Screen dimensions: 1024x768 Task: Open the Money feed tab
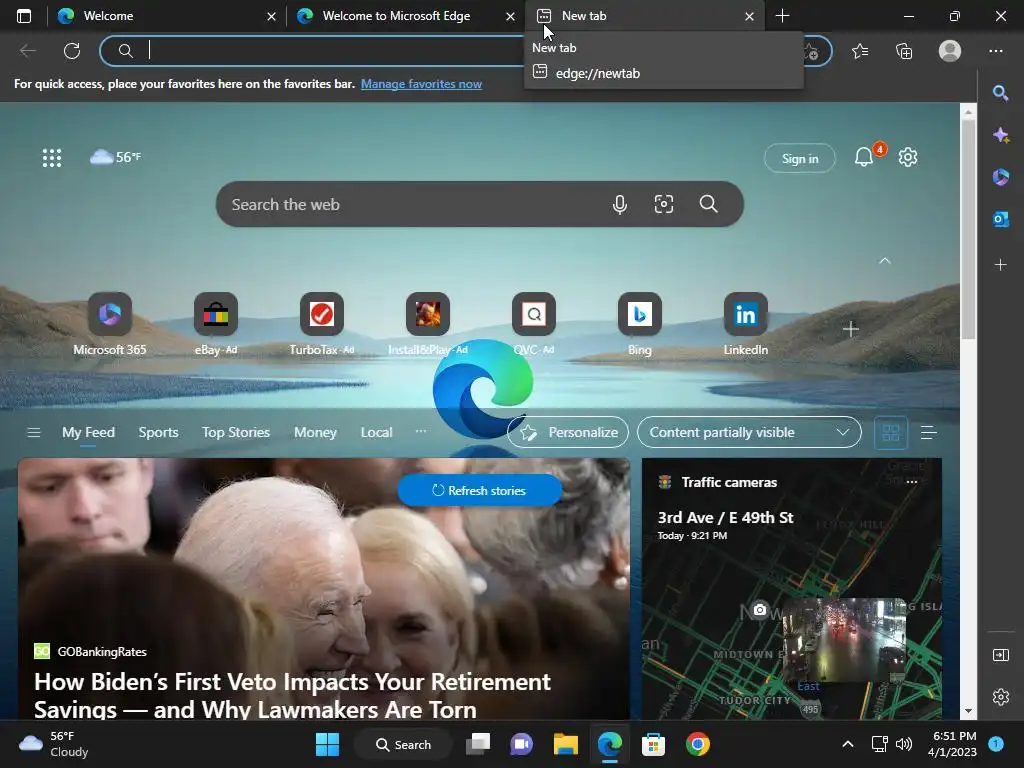(315, 432)
